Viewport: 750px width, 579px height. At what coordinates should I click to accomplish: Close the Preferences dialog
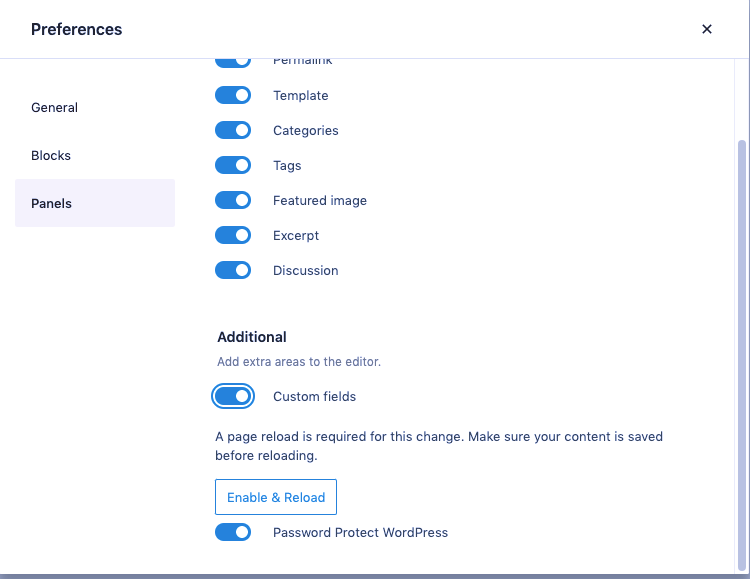[706, 29]
